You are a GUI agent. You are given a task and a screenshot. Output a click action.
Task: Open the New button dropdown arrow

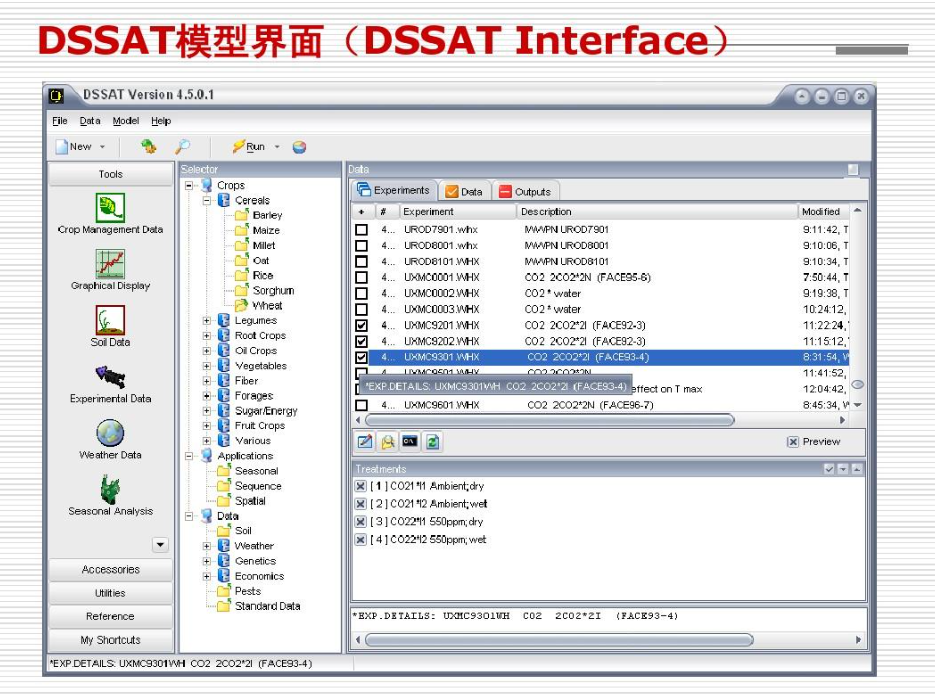[102, 147]
